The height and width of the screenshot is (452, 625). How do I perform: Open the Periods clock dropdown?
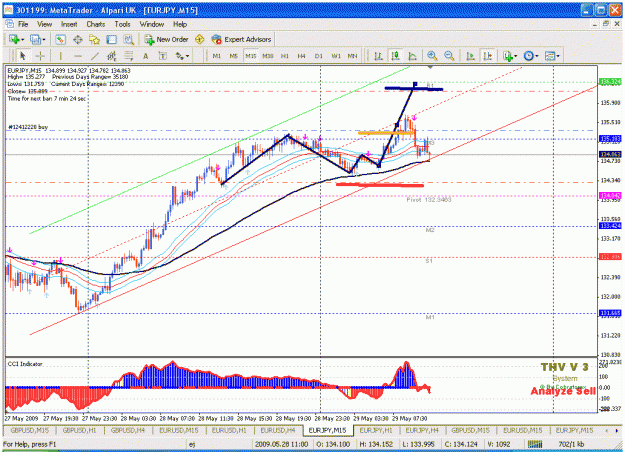[x=531, y=56]
